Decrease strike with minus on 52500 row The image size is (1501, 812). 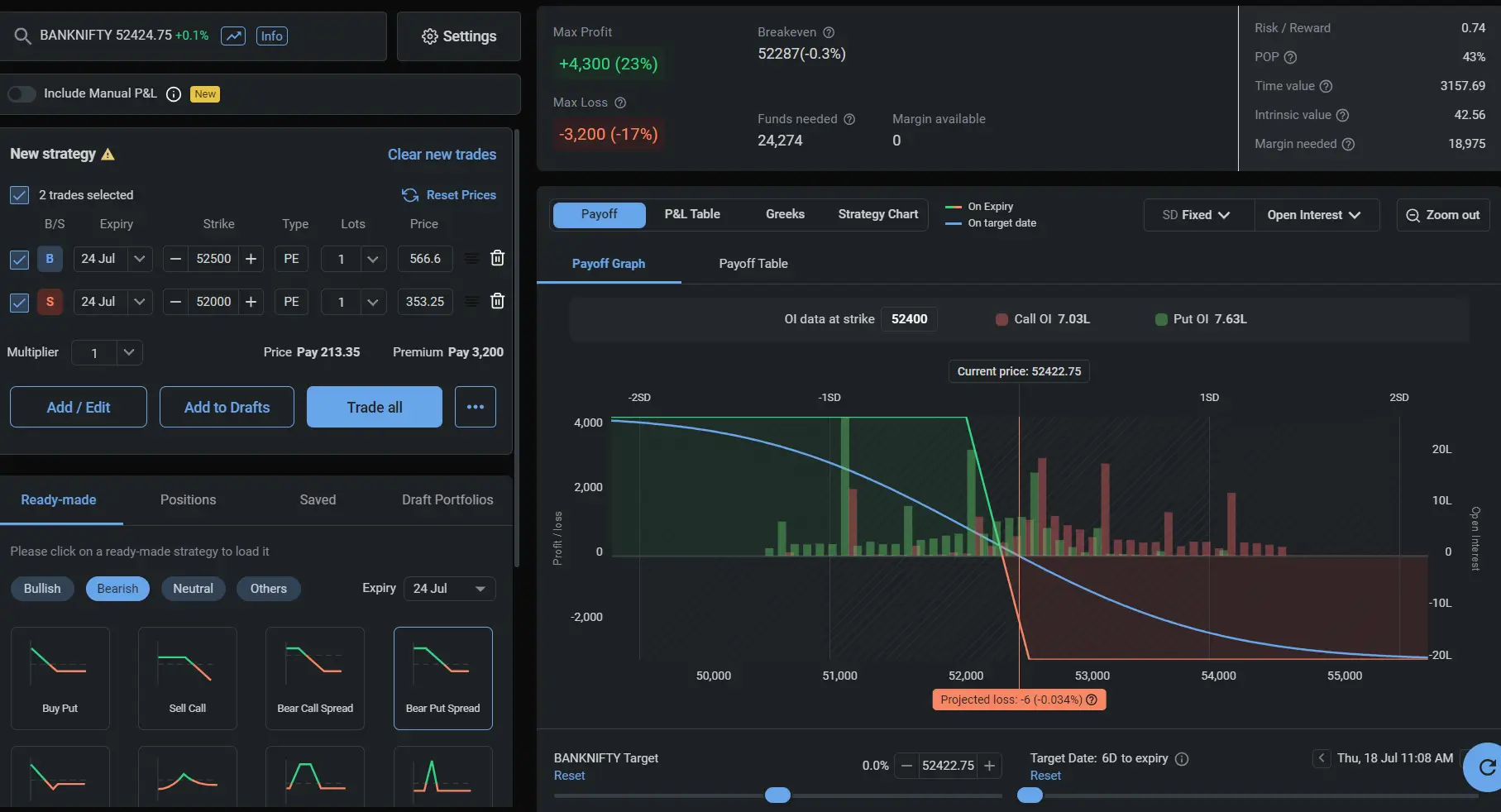pos(175,259)
